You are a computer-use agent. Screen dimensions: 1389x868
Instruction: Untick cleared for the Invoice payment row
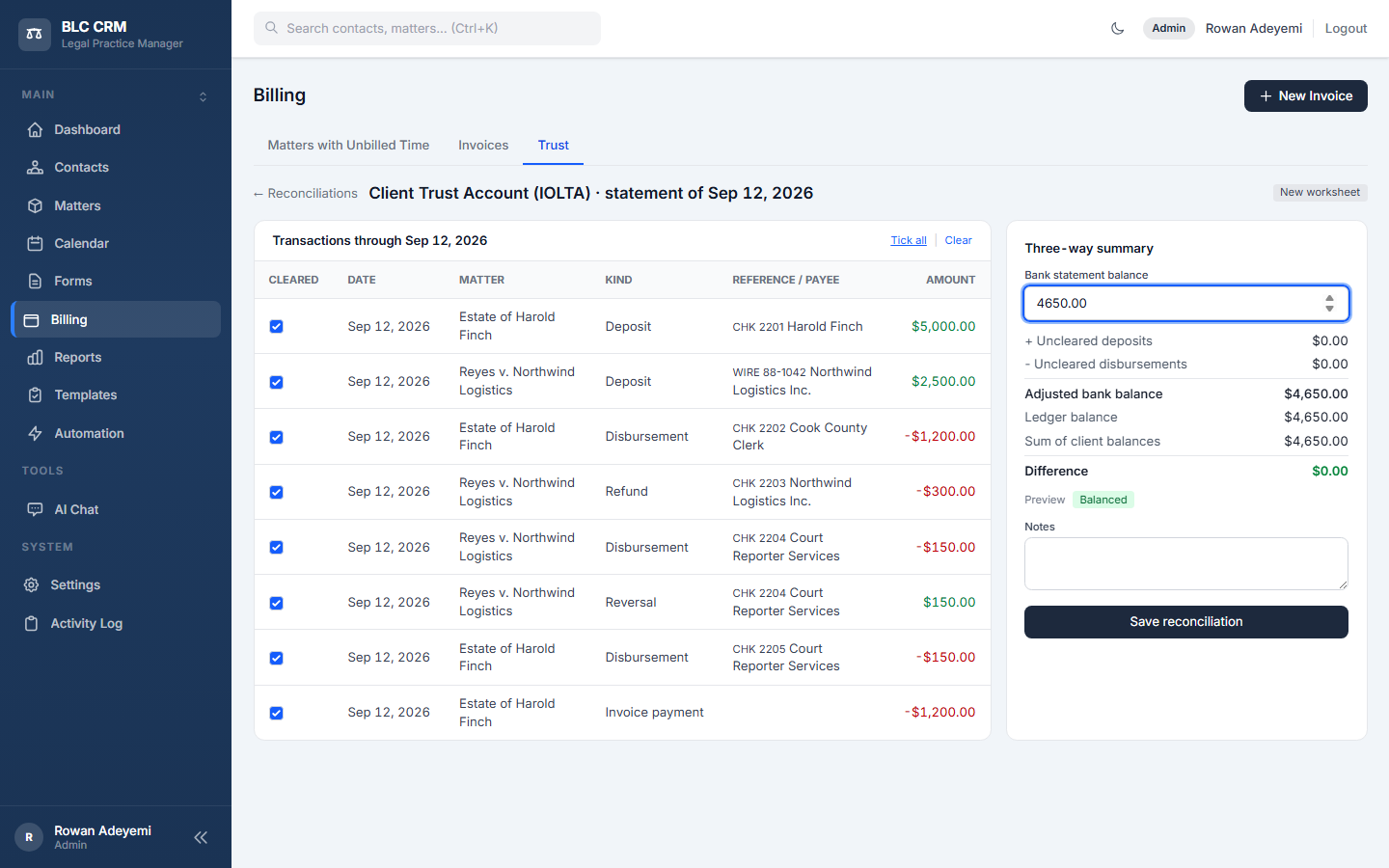coord(276,713)
